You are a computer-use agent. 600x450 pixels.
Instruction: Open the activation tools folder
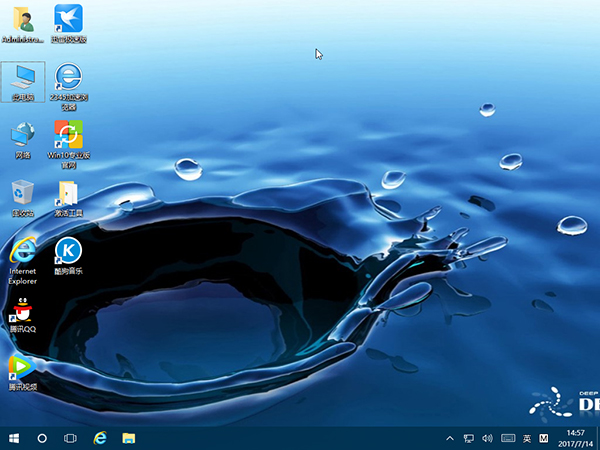68,193
